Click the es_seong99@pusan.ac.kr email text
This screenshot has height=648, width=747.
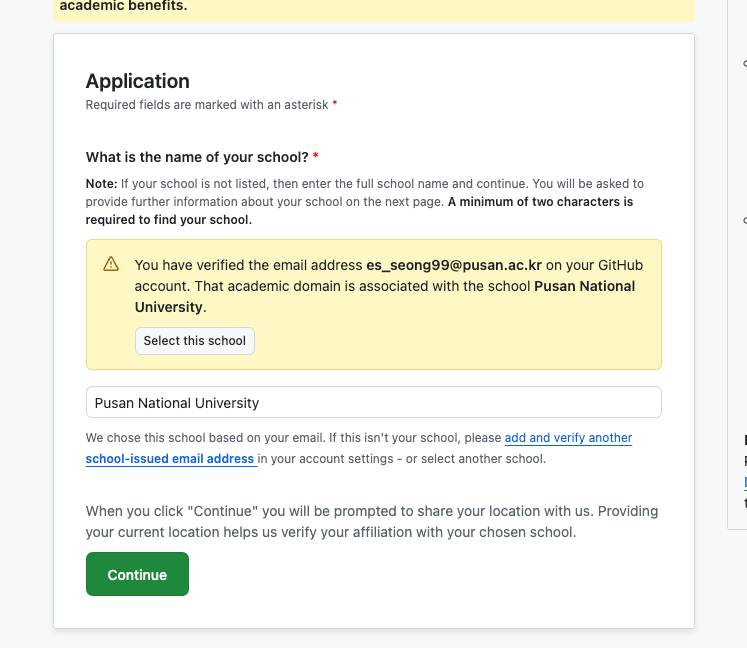tap(454, 265)
